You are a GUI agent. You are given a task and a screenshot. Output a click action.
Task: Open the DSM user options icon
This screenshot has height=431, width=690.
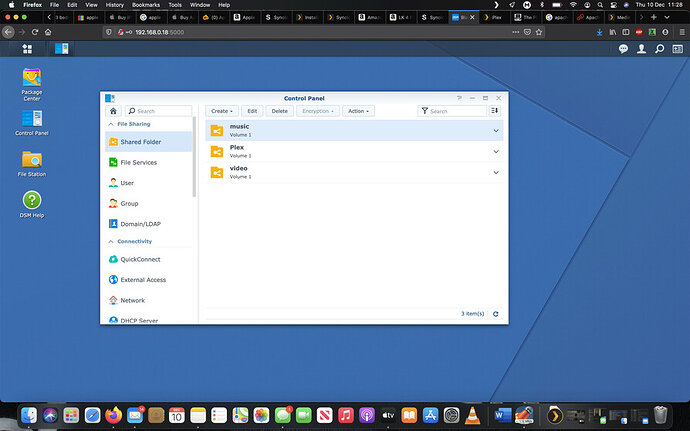pyautogui.click(x=642, y=49)
